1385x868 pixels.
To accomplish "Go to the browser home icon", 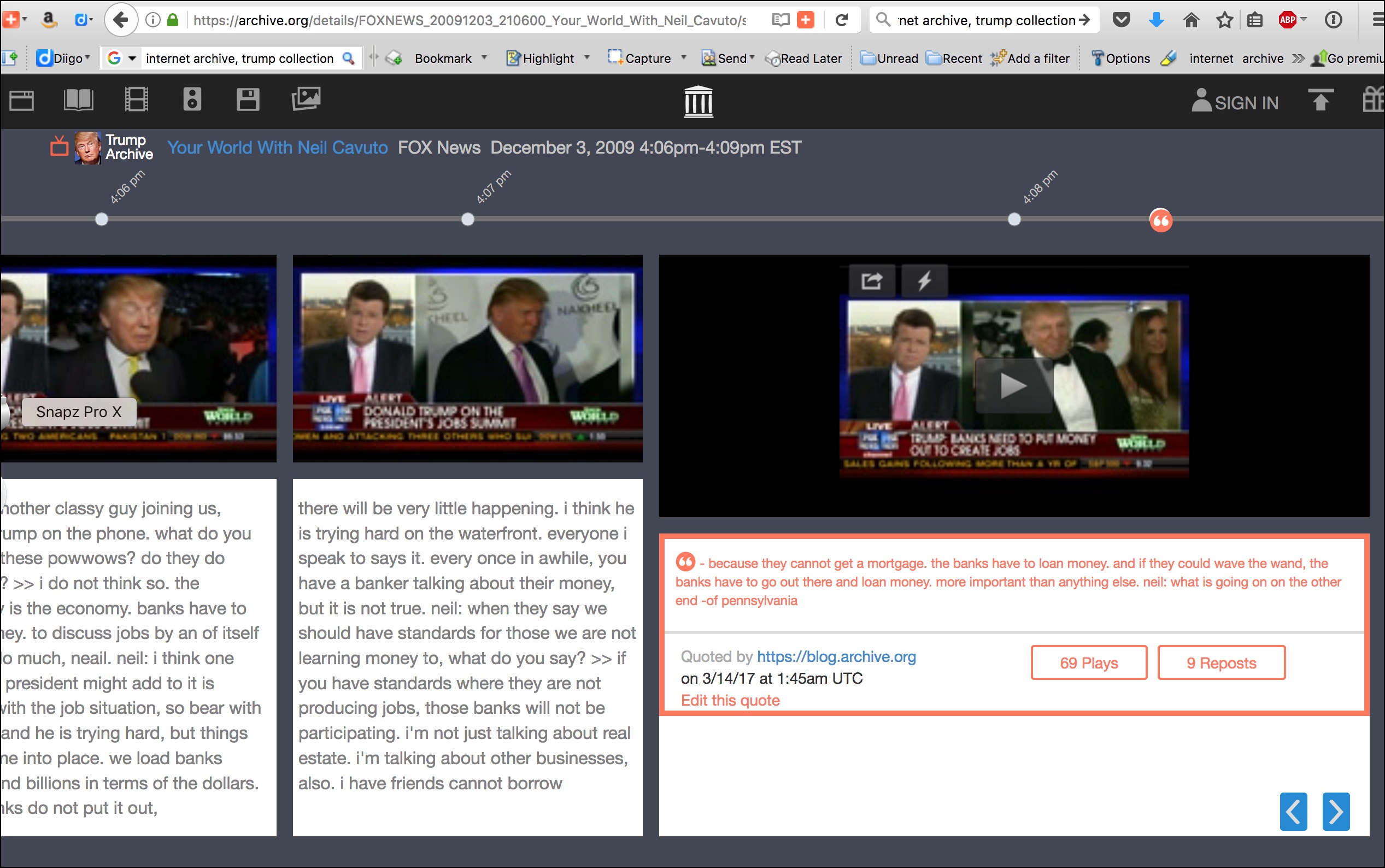I will (1191, 20).
